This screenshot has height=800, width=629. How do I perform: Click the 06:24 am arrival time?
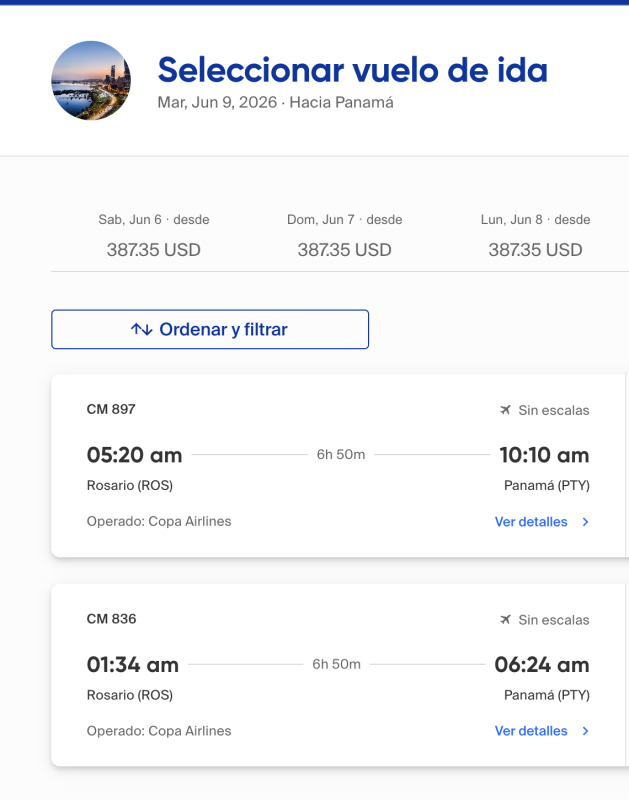coord(541,665)
